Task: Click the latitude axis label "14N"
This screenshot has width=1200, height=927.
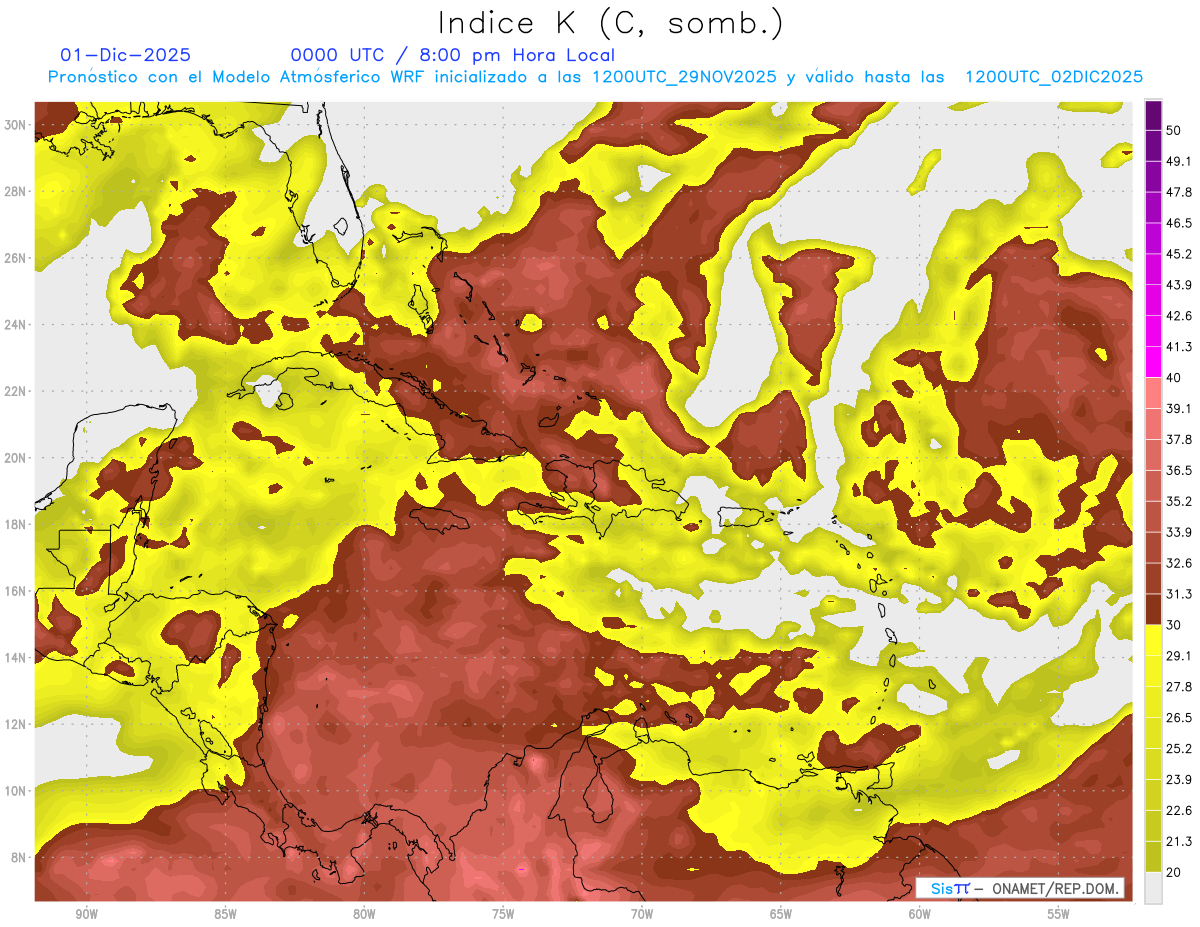Action: [x=16, y=658]
